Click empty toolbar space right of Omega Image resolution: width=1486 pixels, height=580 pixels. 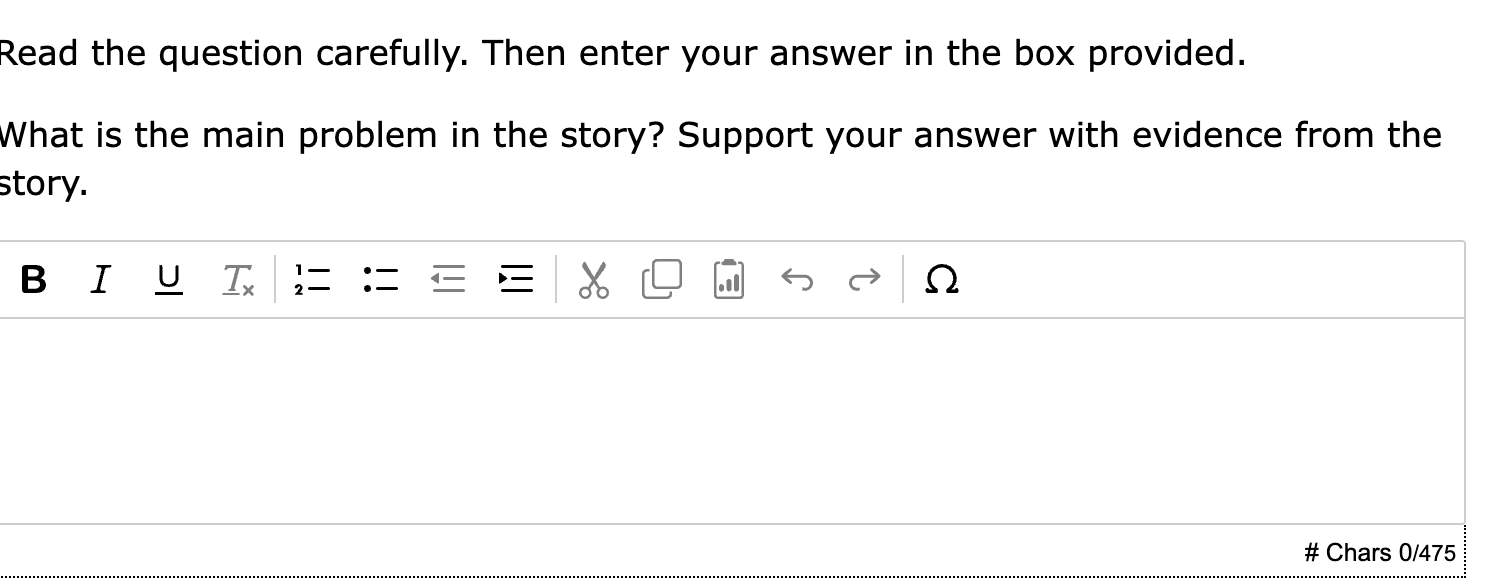1200,281
